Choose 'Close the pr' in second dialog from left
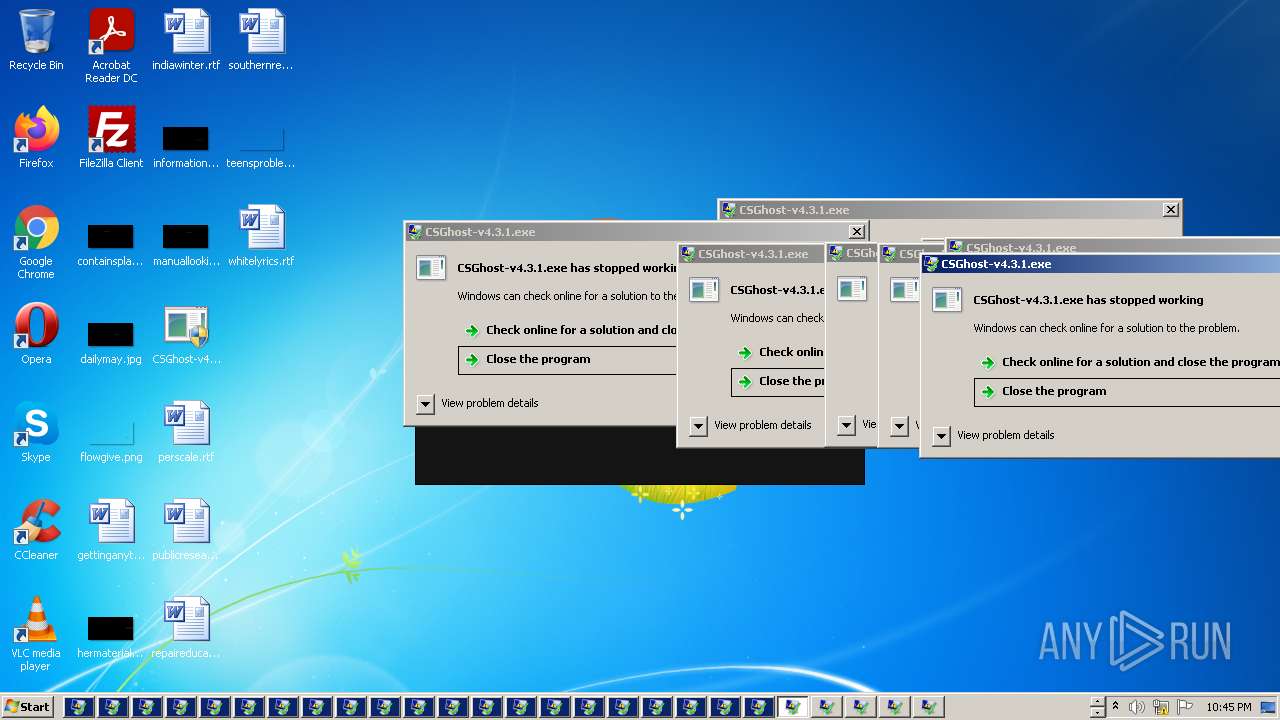The width and height of the screenshot is (1280, 720). [778, 381]
